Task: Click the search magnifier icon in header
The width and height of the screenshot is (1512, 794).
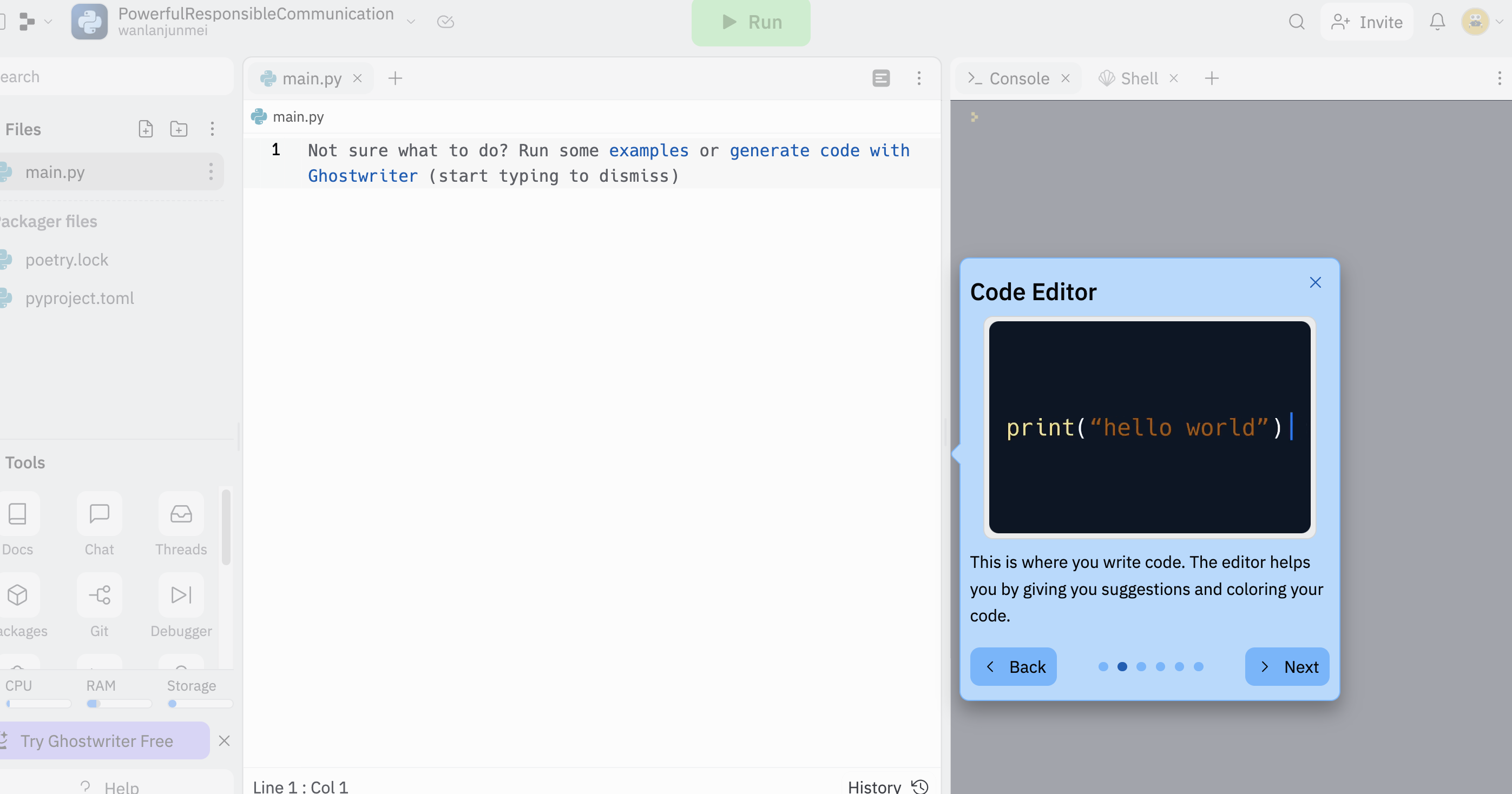Action: pyautogui.click(x=1297, y=22)
